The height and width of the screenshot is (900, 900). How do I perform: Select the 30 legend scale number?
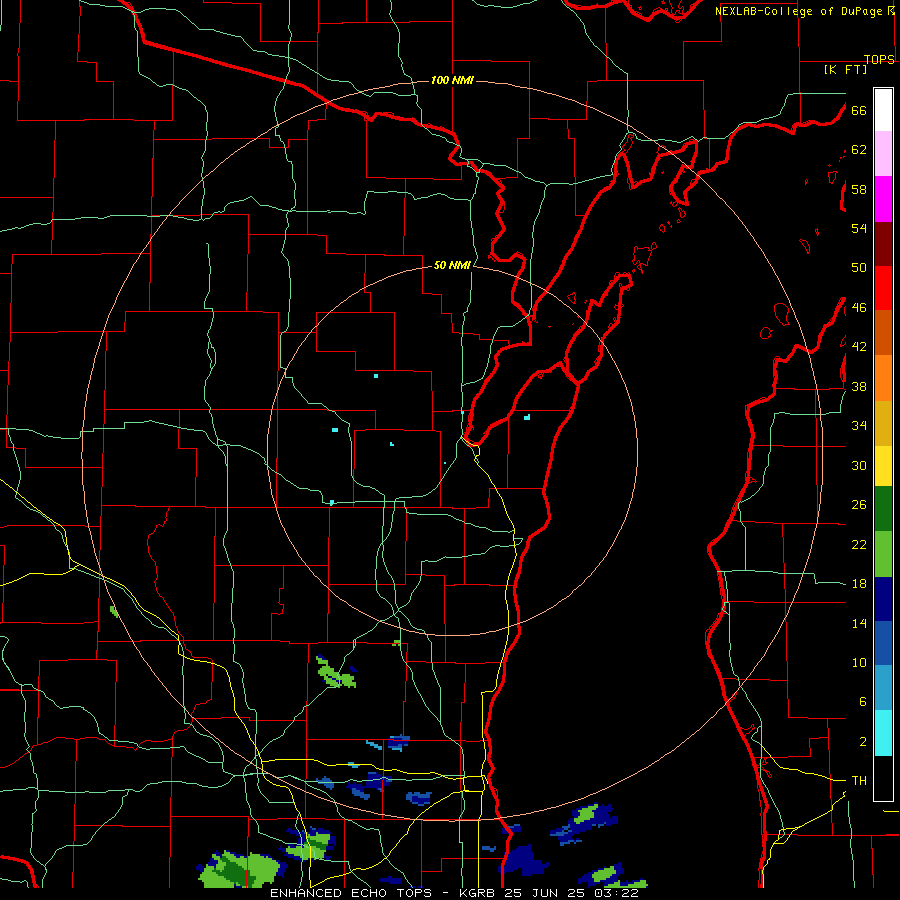[859, 465]
